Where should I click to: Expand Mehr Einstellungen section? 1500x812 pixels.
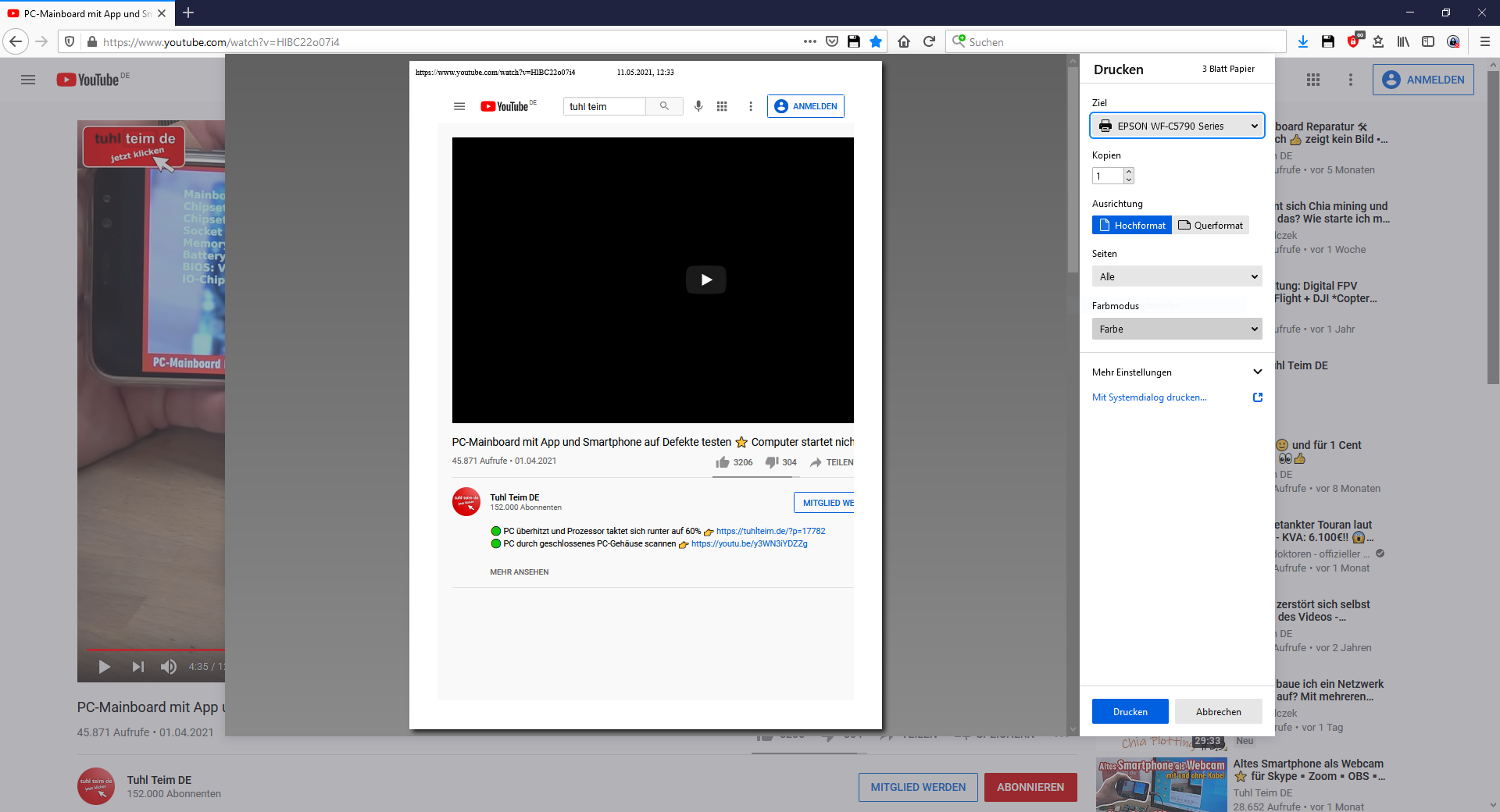point(1177,372)
